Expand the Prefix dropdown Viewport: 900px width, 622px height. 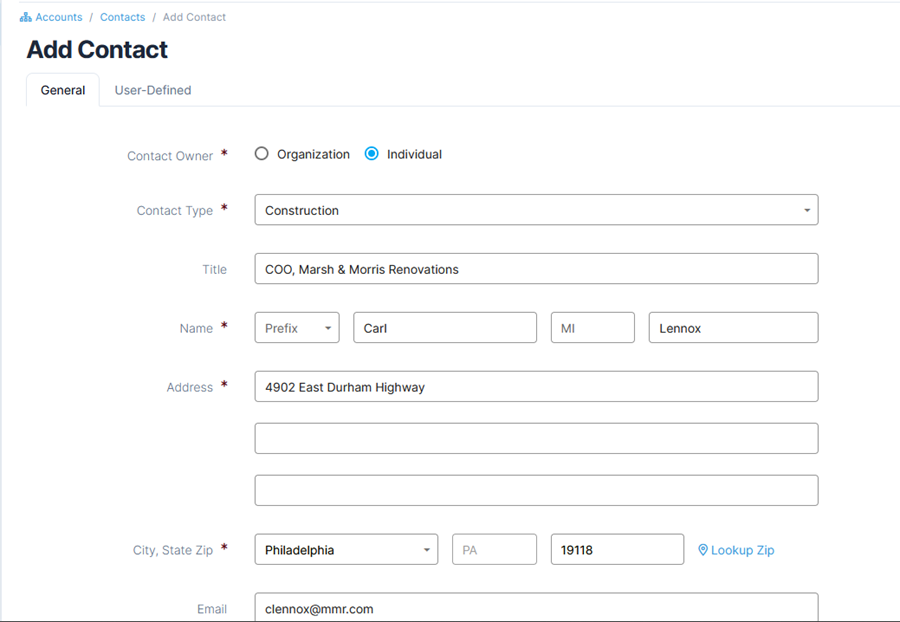(x=297, y=328)
